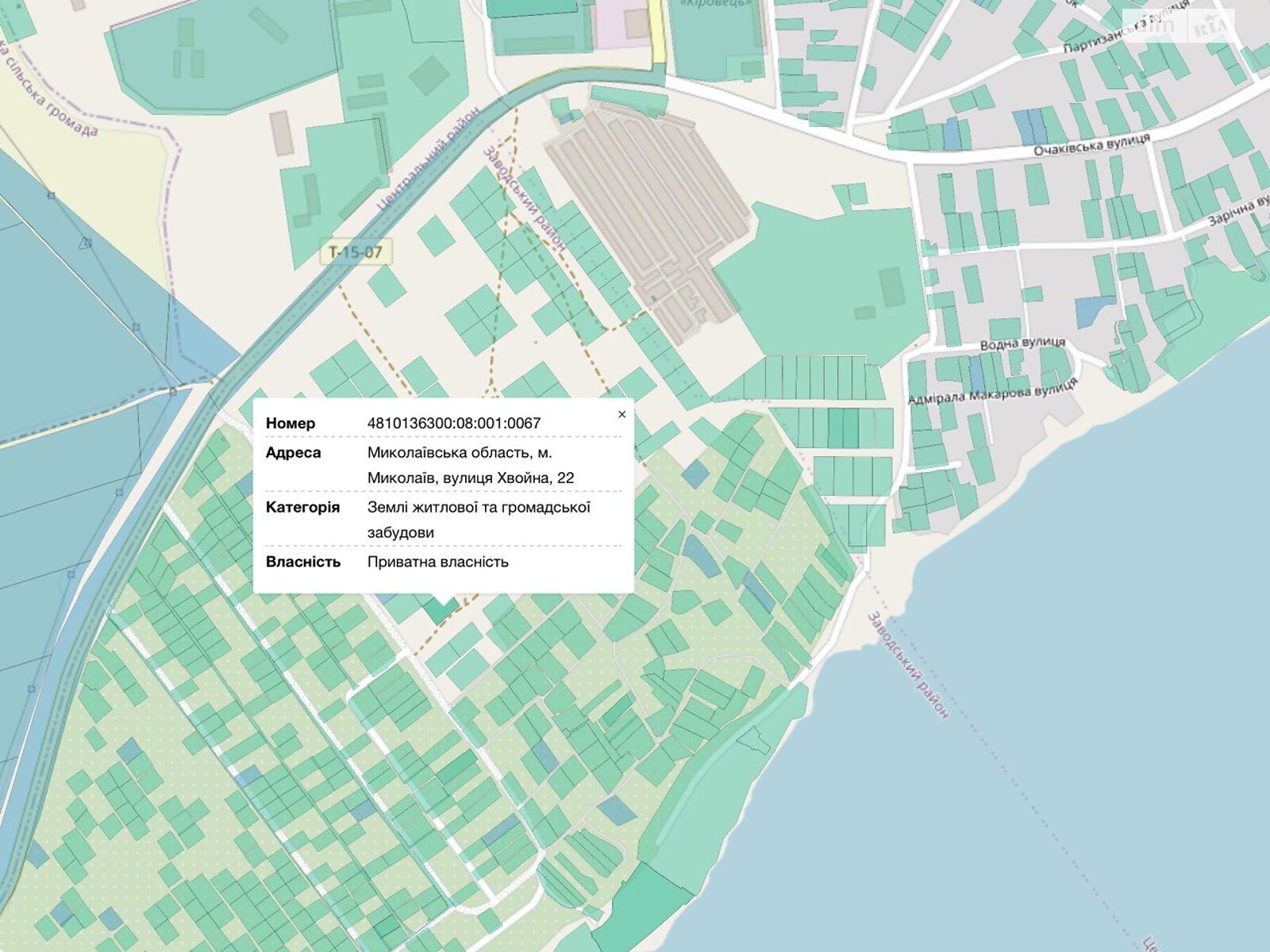1270x952 pixels.
Task: Click the highlighted parcel under popup pointer
Action: coord(441,609)
